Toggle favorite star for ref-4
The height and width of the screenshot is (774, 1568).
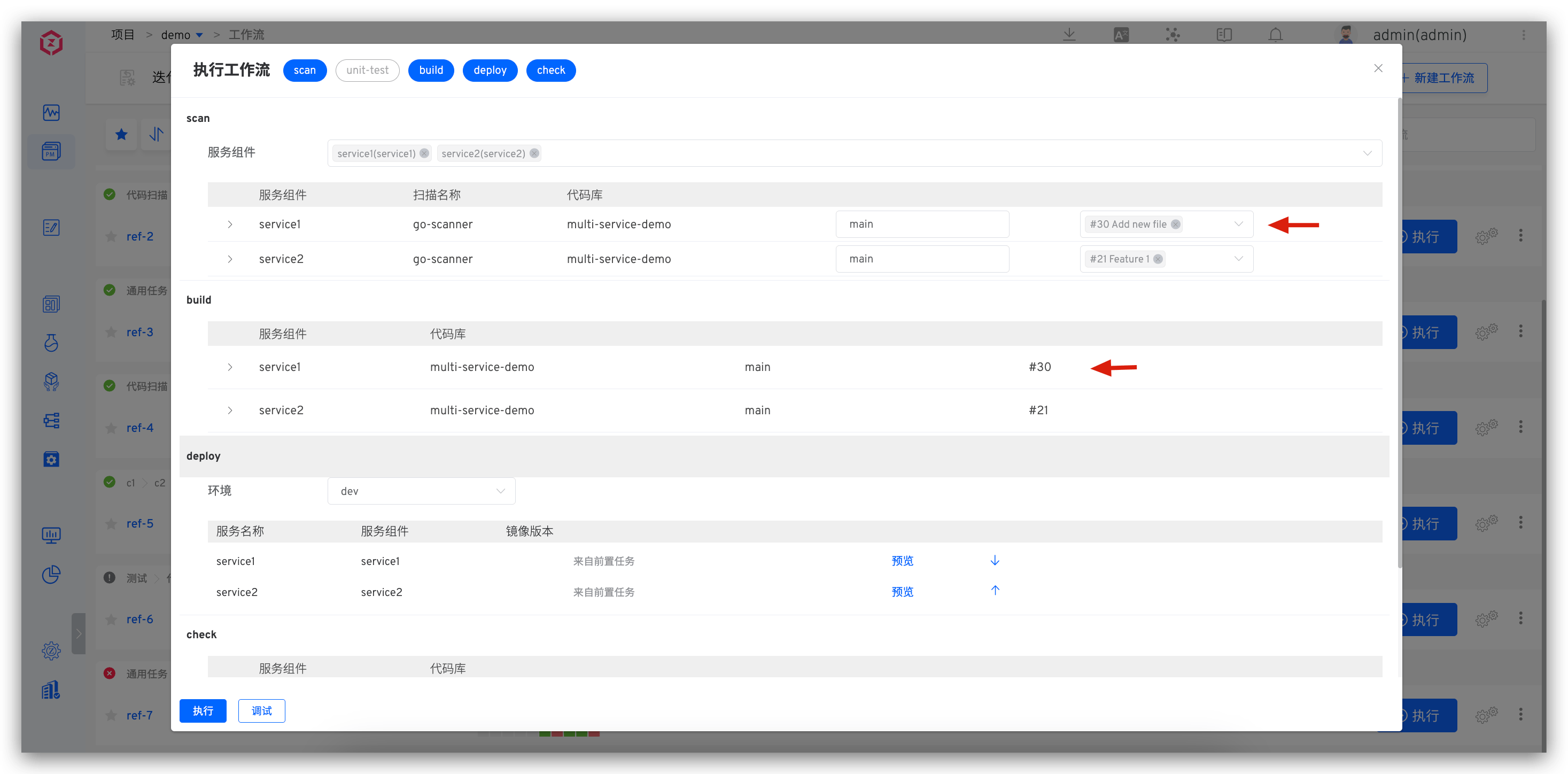coord(111,428)
